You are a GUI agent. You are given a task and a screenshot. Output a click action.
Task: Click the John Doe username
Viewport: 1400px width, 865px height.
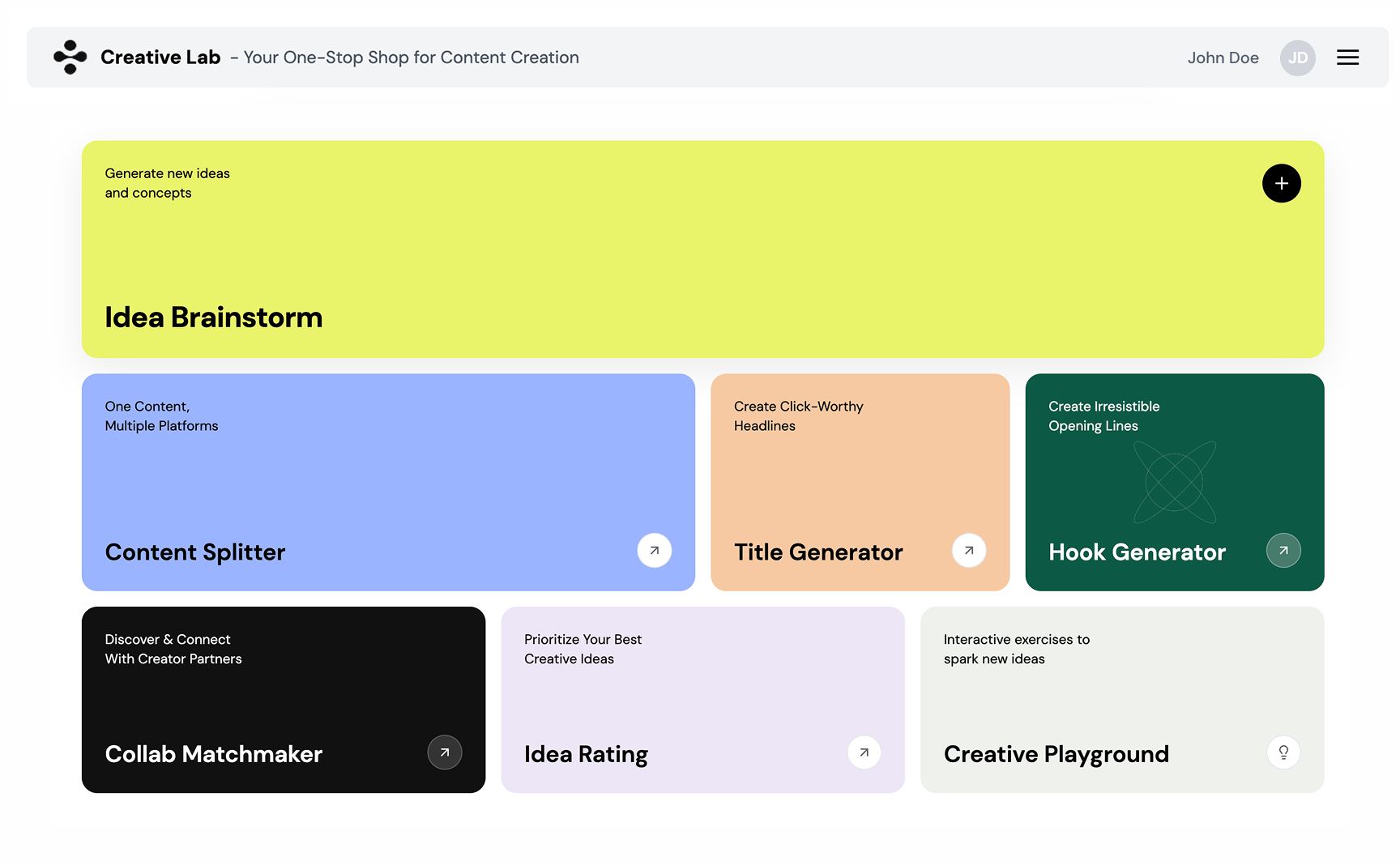pyautogui.click(x=1223, y=58)
